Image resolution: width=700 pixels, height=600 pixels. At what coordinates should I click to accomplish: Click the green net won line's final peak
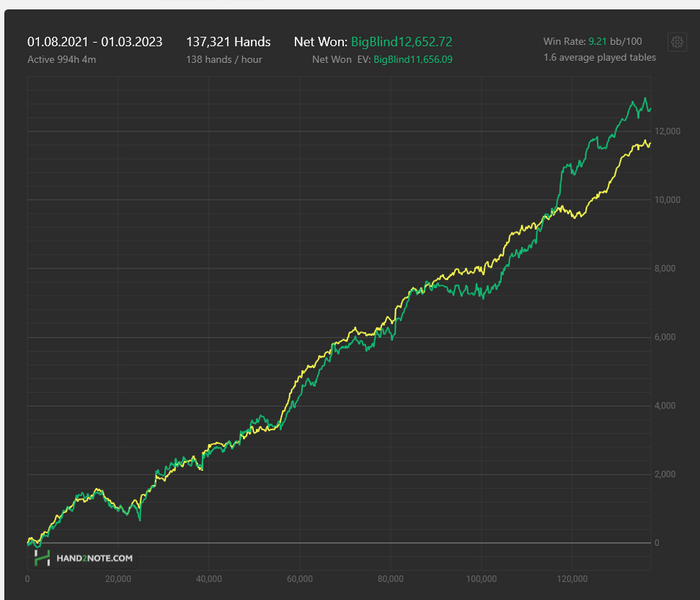click(645, 98)
